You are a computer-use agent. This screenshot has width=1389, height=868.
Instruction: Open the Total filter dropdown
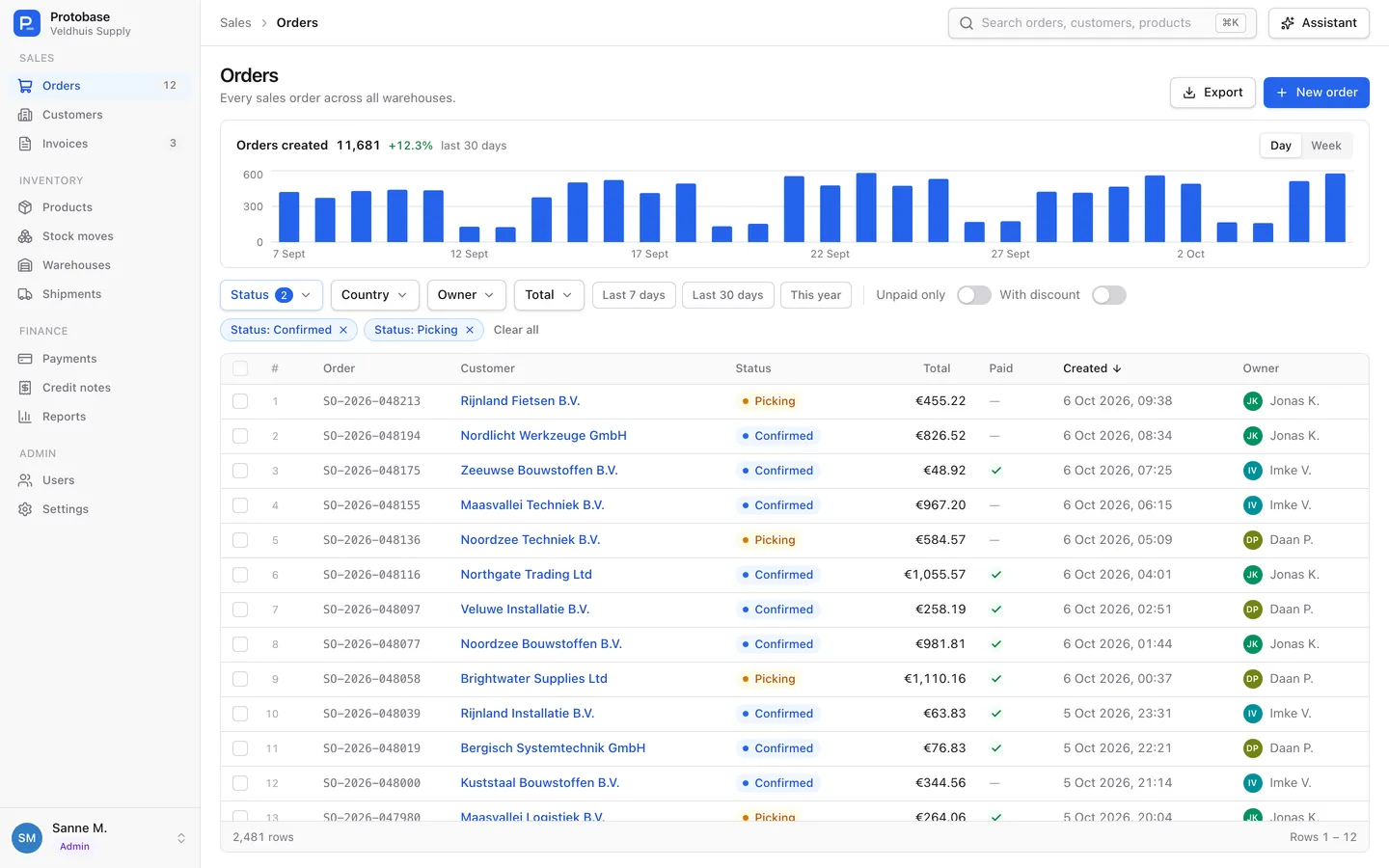[549, 295]
